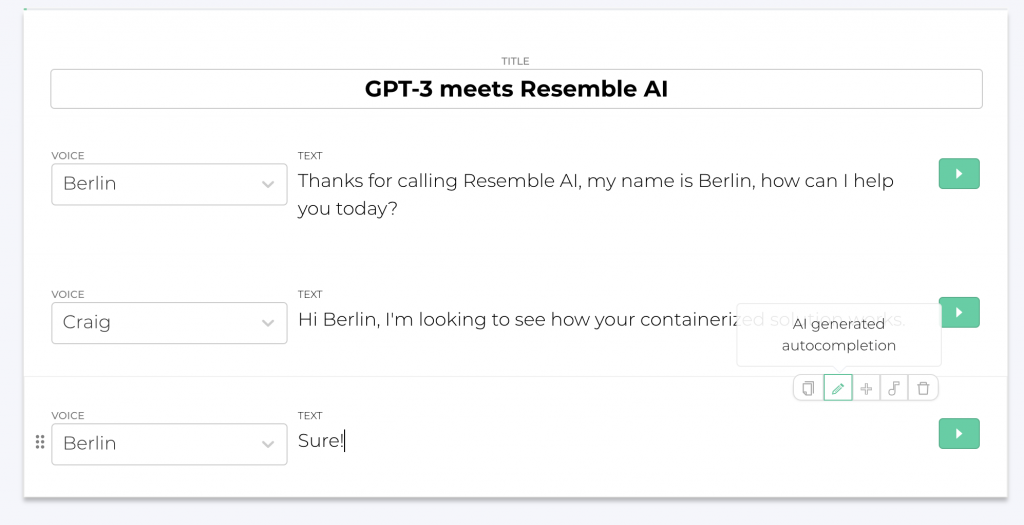Click the duplicate clip copy icon

point(808,389)
